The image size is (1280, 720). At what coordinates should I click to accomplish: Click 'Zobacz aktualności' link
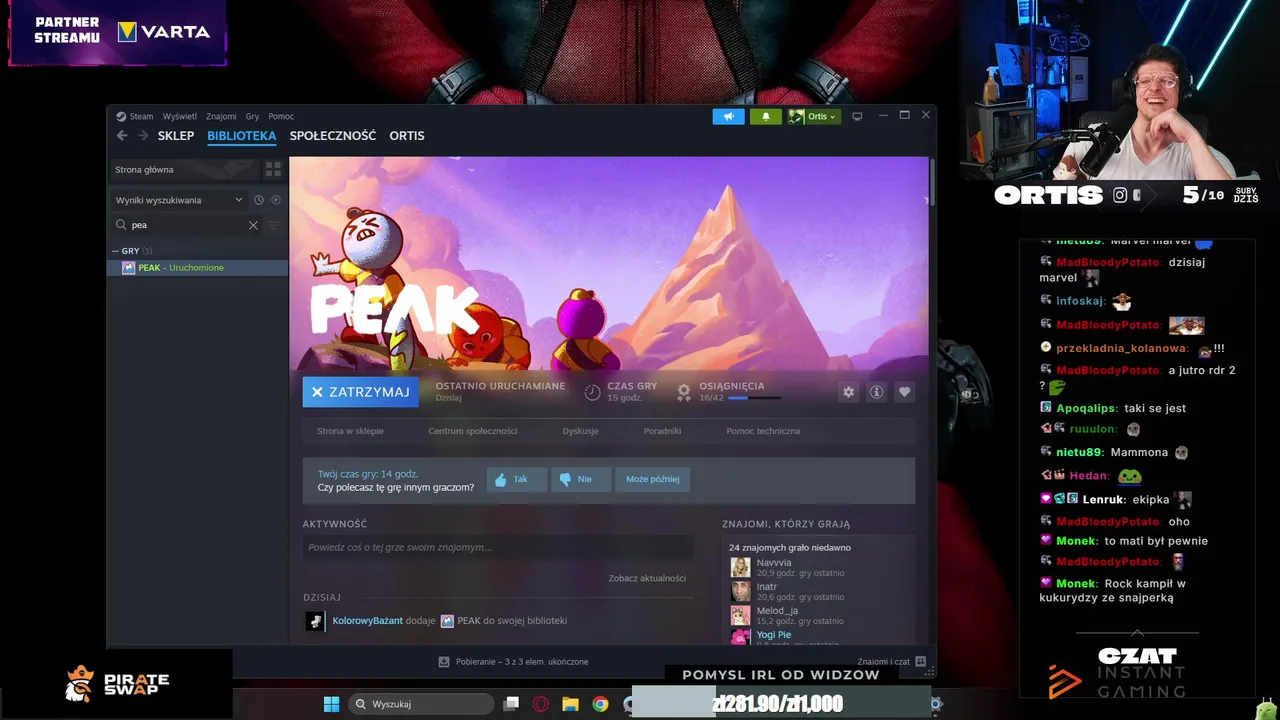point(647,578)
